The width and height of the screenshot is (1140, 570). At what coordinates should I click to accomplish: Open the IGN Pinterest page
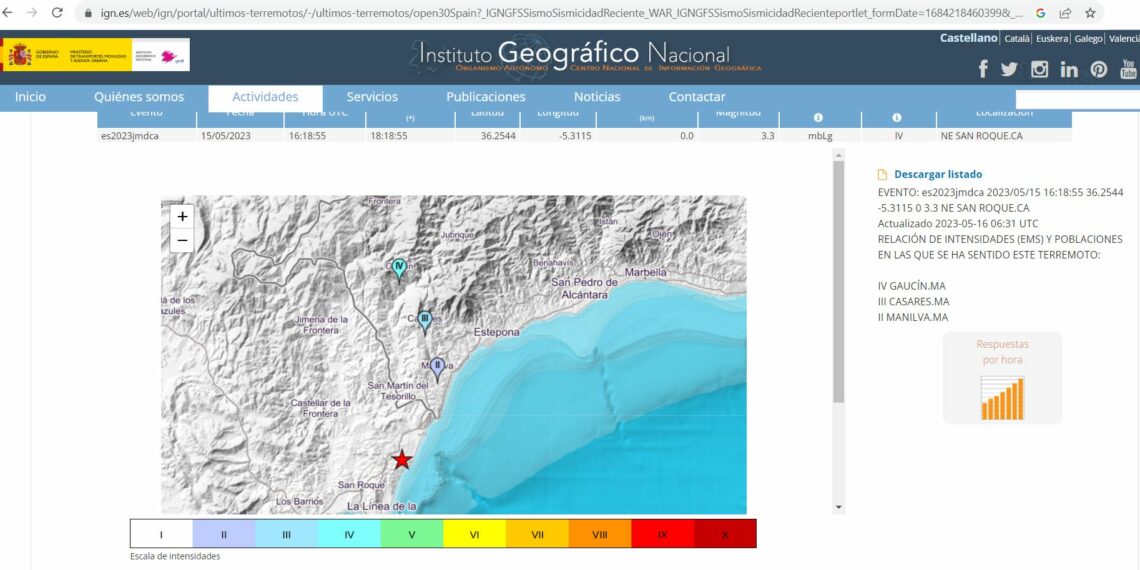pos(1099,69)
